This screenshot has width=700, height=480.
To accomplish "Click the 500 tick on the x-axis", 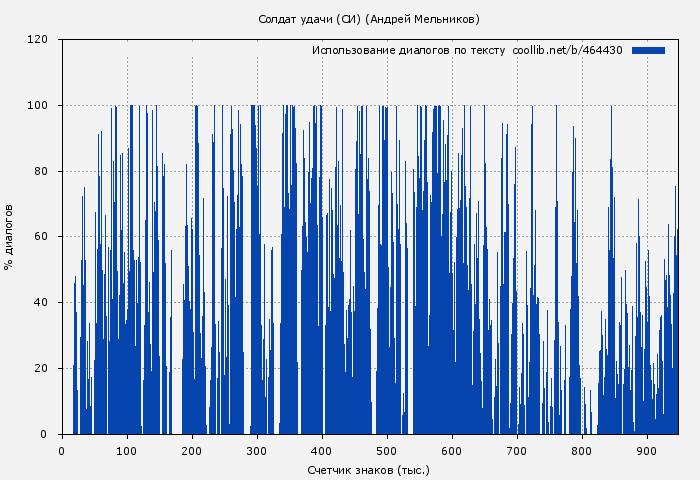I will [387, 450].
